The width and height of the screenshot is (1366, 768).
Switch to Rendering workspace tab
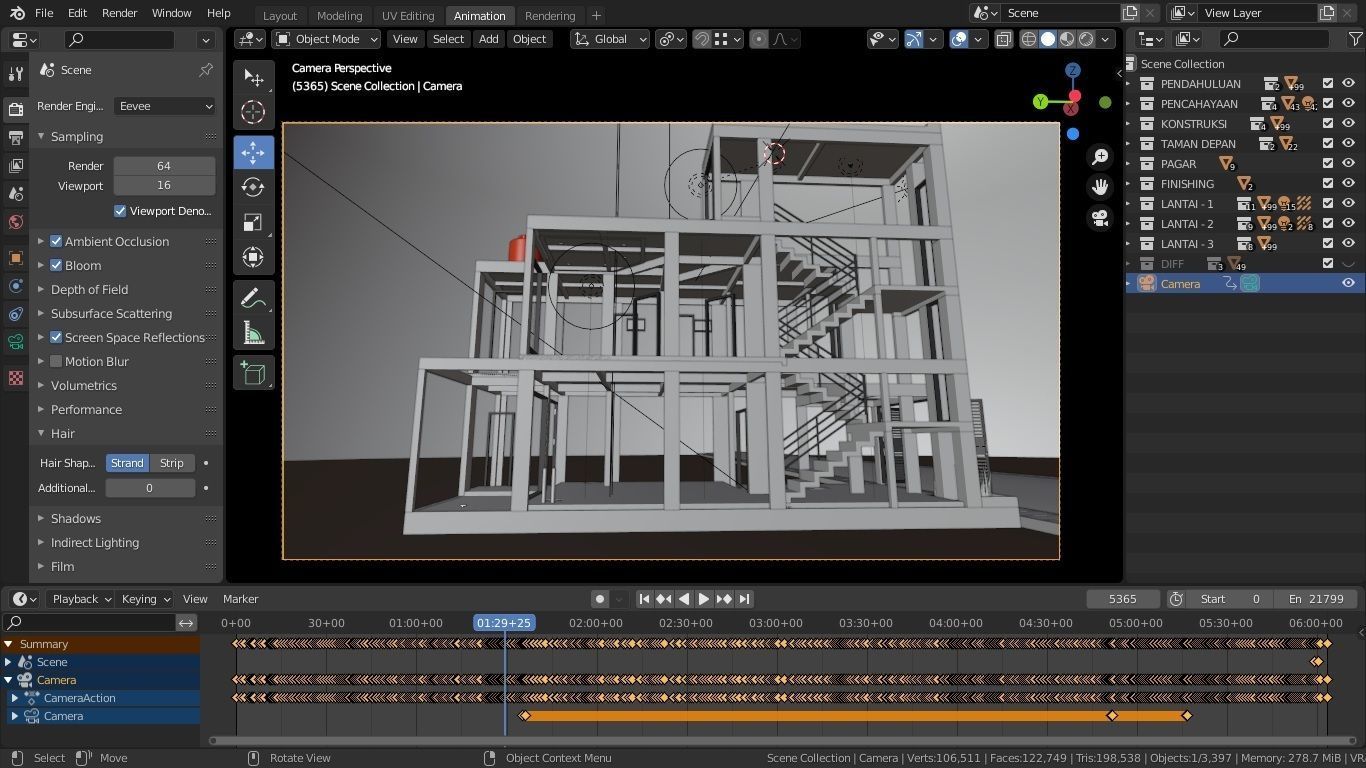[x=550, y=16]
